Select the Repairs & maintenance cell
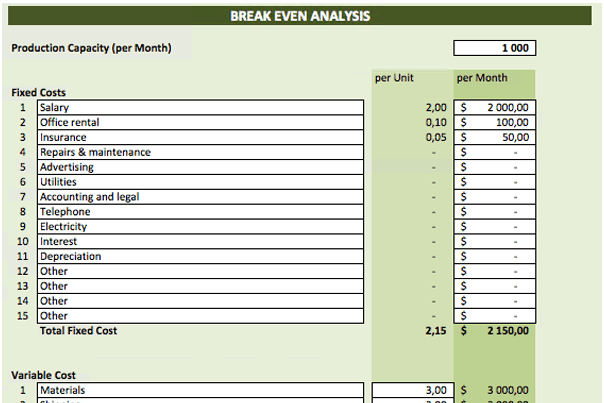The width and height of the screenshot is (604, 403). 200,152
